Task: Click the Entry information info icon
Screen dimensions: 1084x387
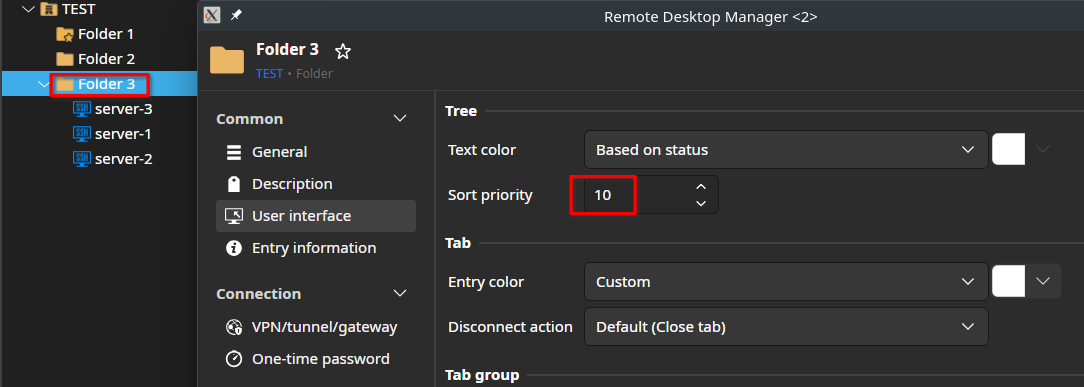Action: [x=234, y=247]
